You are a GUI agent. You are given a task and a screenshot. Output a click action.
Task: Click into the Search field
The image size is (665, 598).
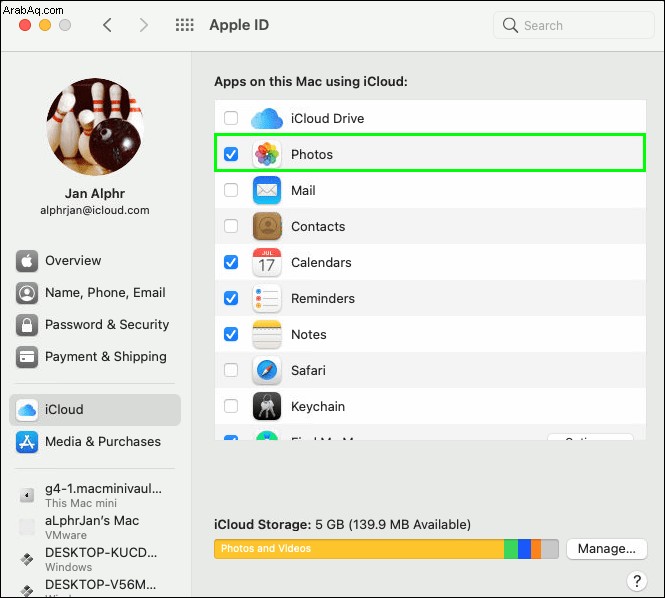coord(574,25)
